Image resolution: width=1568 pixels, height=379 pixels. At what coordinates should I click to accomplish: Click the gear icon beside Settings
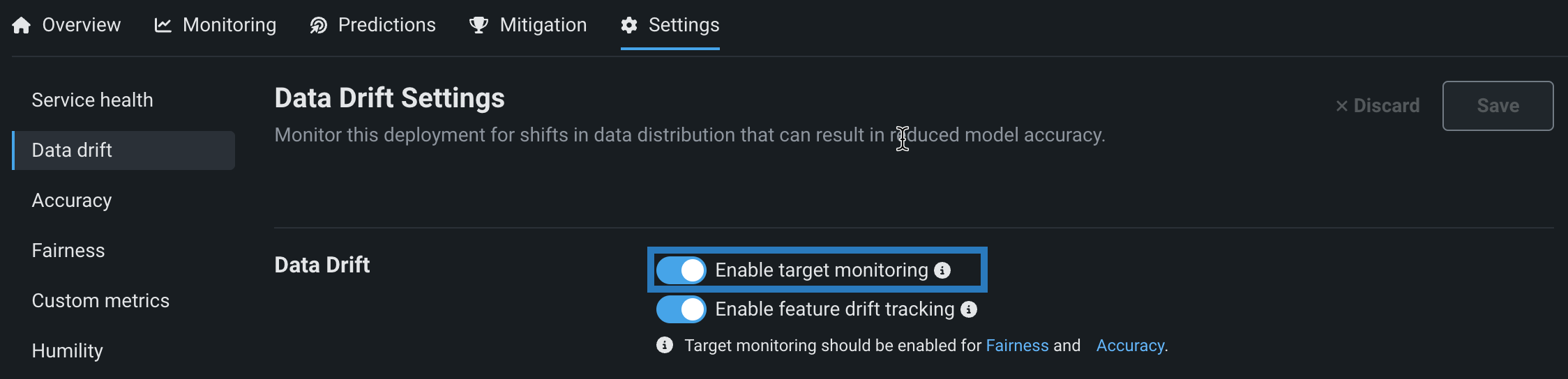629,26
